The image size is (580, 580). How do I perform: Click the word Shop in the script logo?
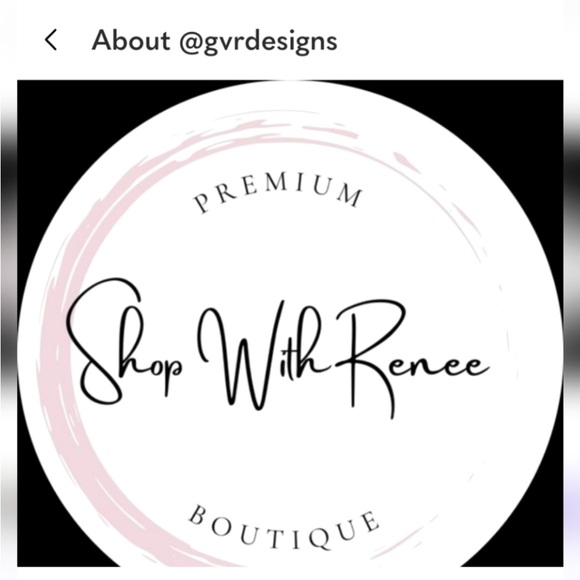124,342
